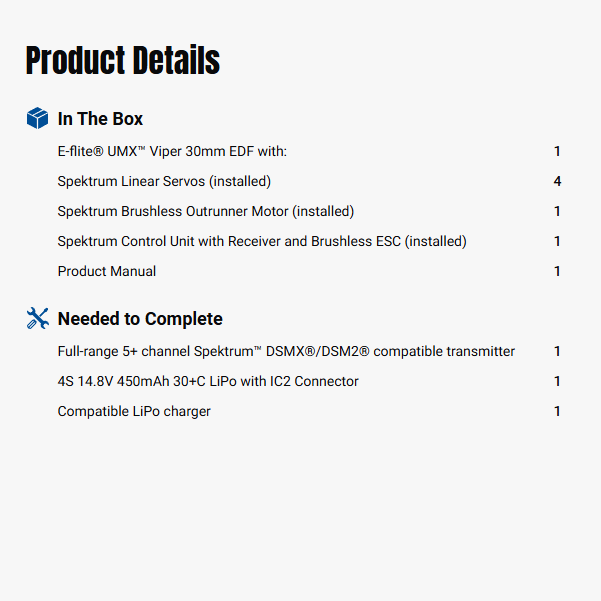Click the blue box icon
The image size is (601, 601).
pos(37,119)
